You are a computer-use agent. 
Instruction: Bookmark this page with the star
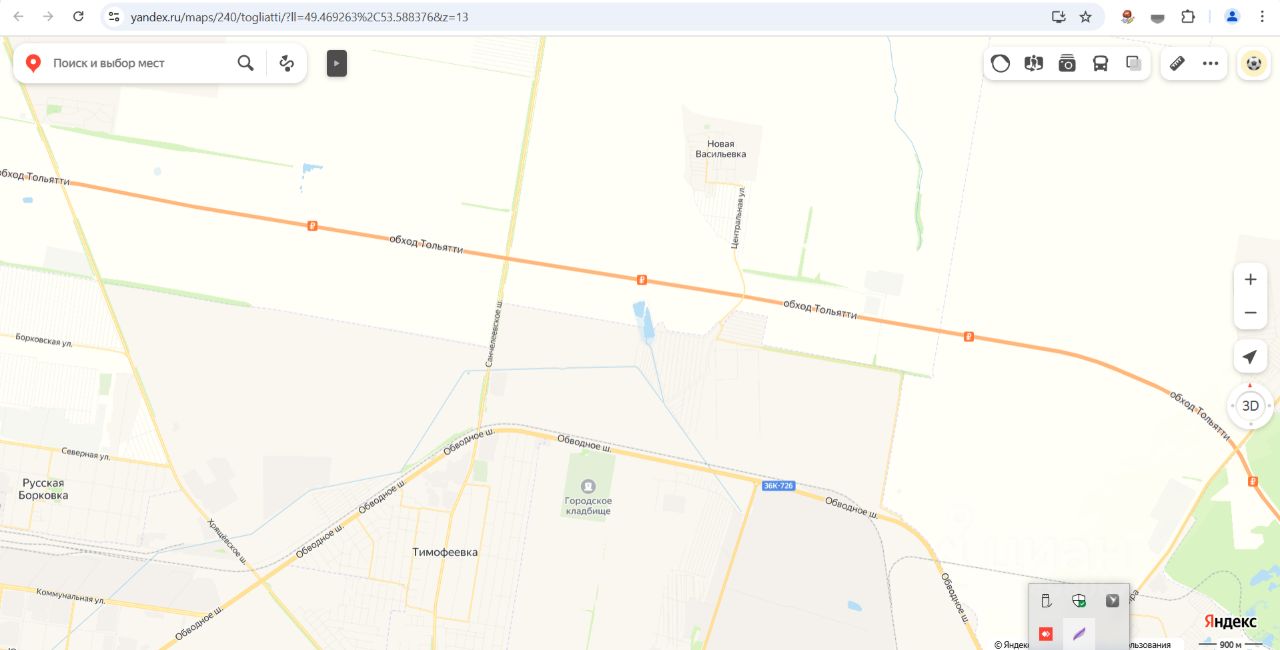click(x=1086, y=17)
